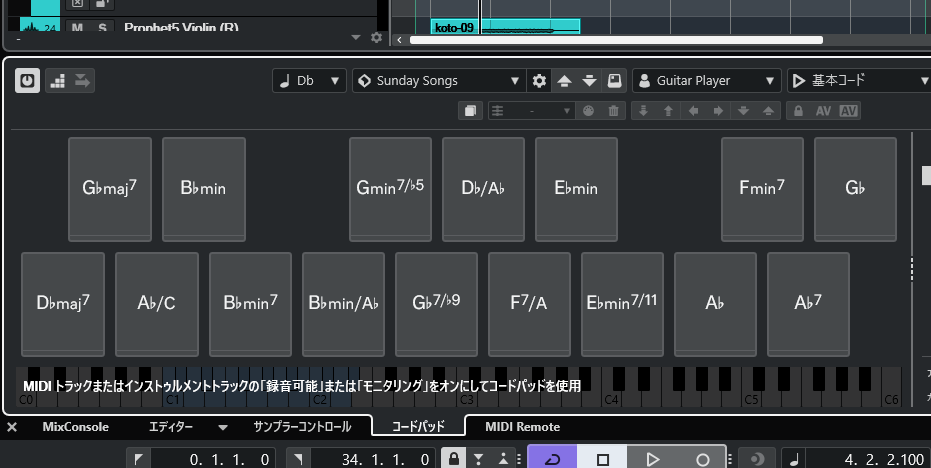Toggle the chord pads power button
The height and width of the screenshot is (468, 931).
(27, 81)
